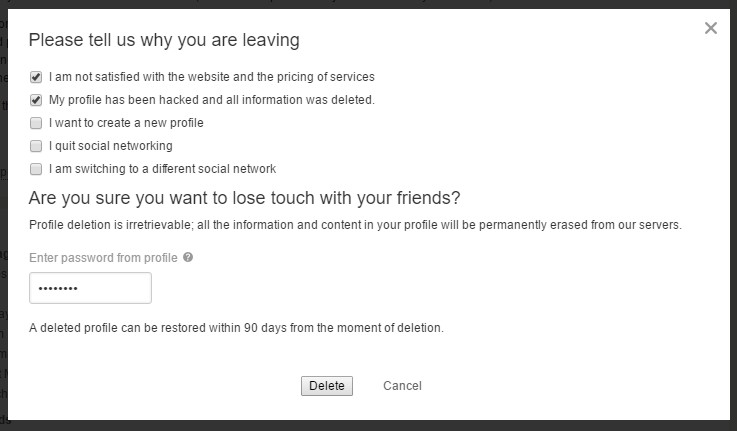Screen dimensions: 737x431
Task: Click the Cancel link
Action: [402, 386]
